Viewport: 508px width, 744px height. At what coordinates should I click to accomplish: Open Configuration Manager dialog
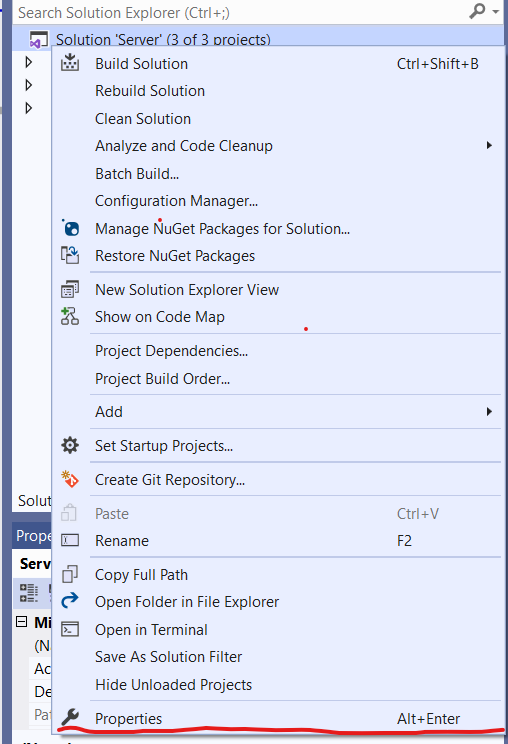pos(176,201)
